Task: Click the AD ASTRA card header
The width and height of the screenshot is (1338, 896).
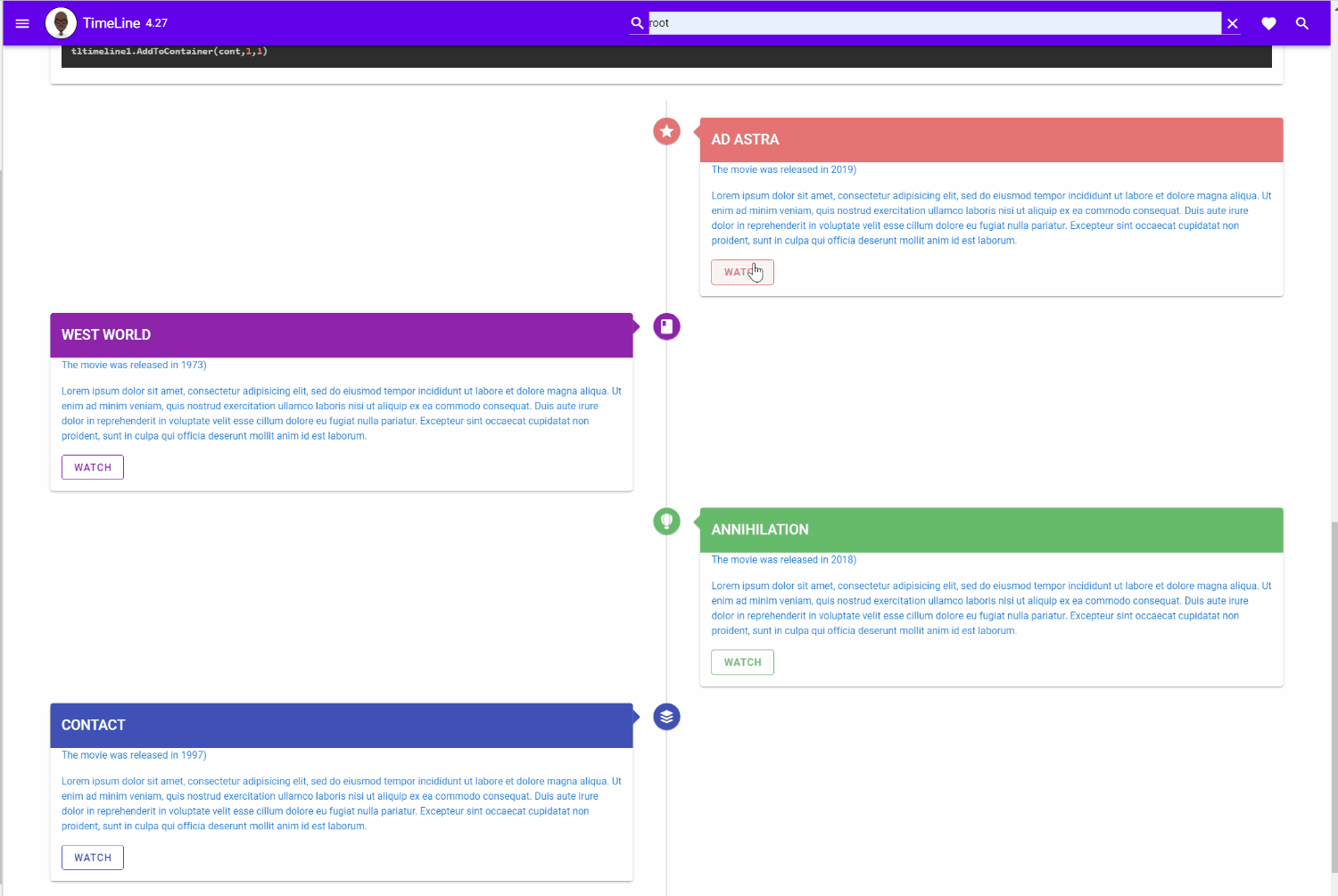Action: (991, 140)
